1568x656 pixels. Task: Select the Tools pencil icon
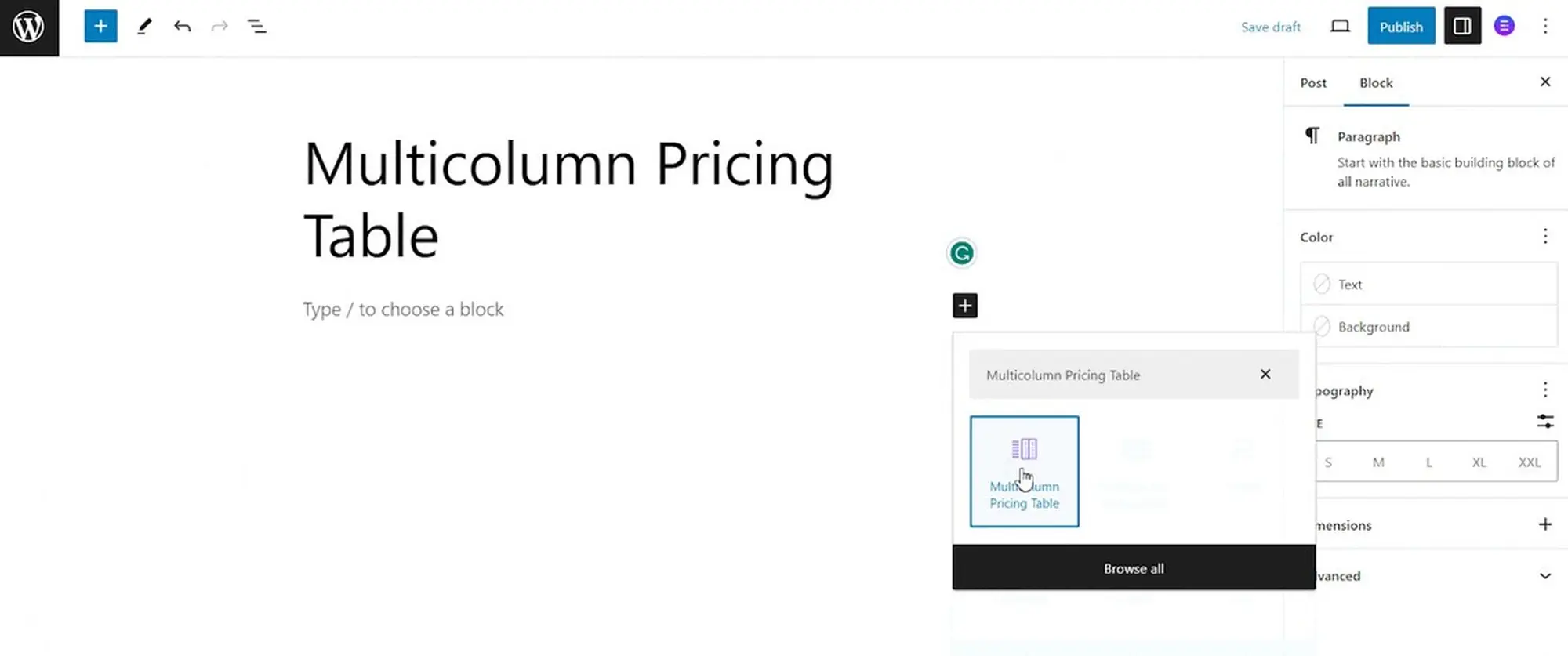point(144,27)
